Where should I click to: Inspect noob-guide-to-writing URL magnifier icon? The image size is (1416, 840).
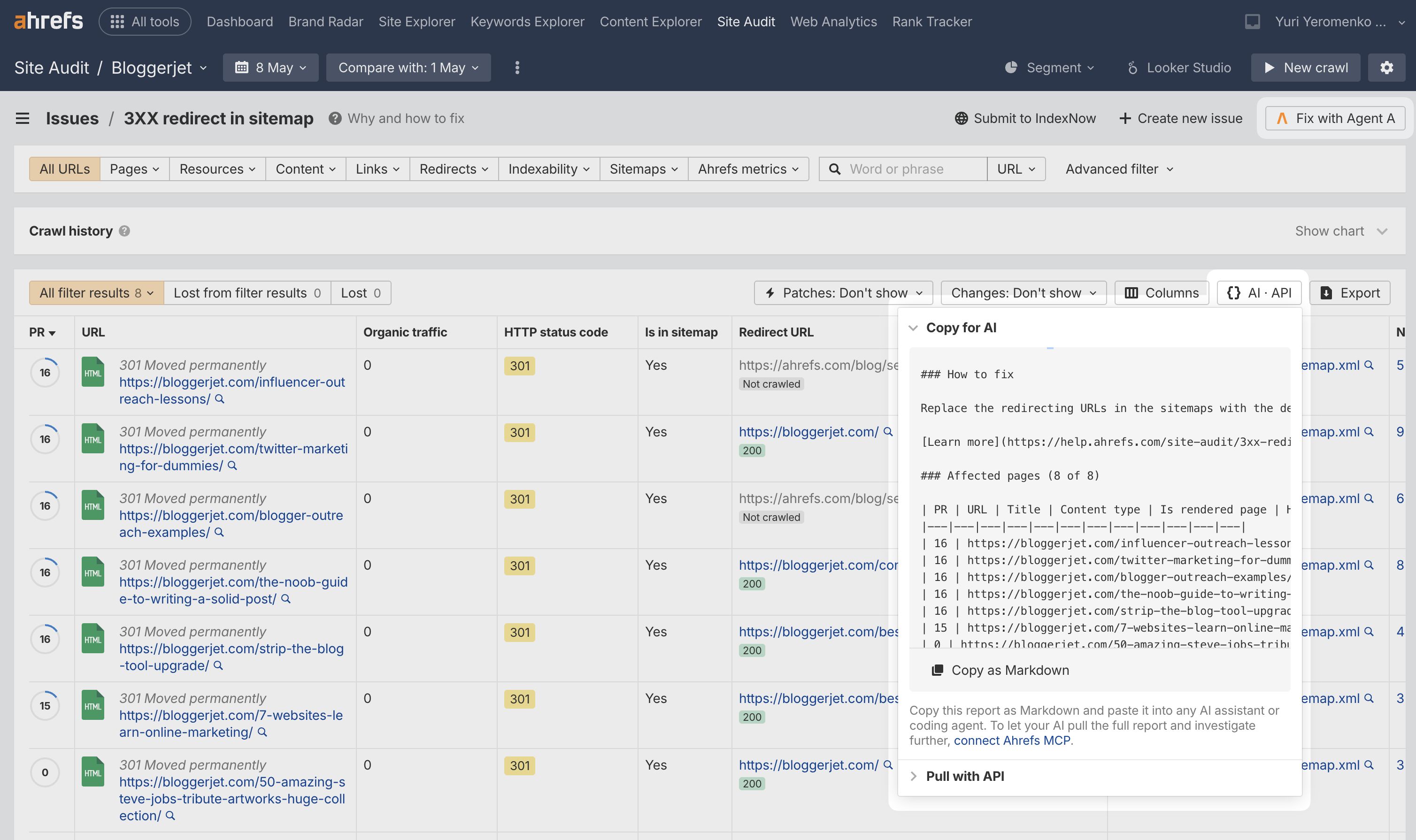(x=286, y=599)
